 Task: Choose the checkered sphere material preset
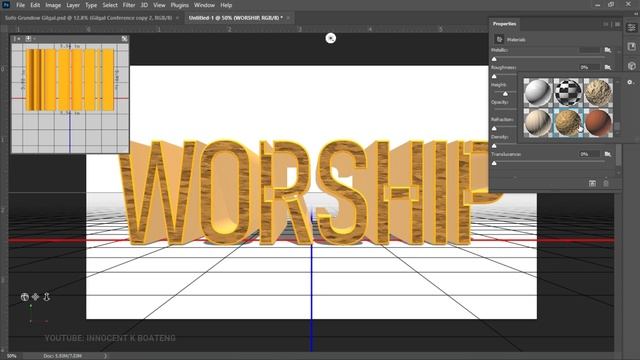(x=568, y=92)
